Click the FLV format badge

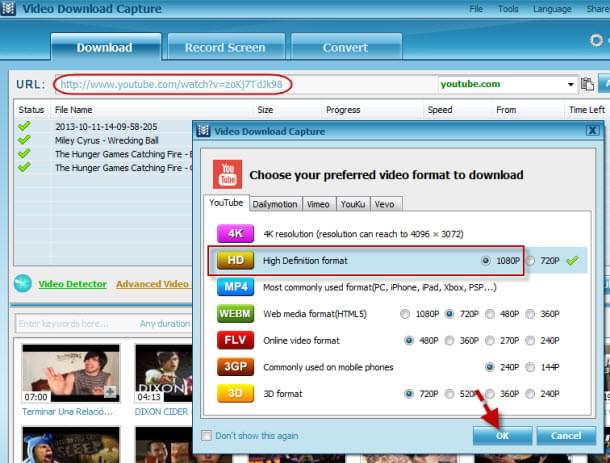pos(235,340)
